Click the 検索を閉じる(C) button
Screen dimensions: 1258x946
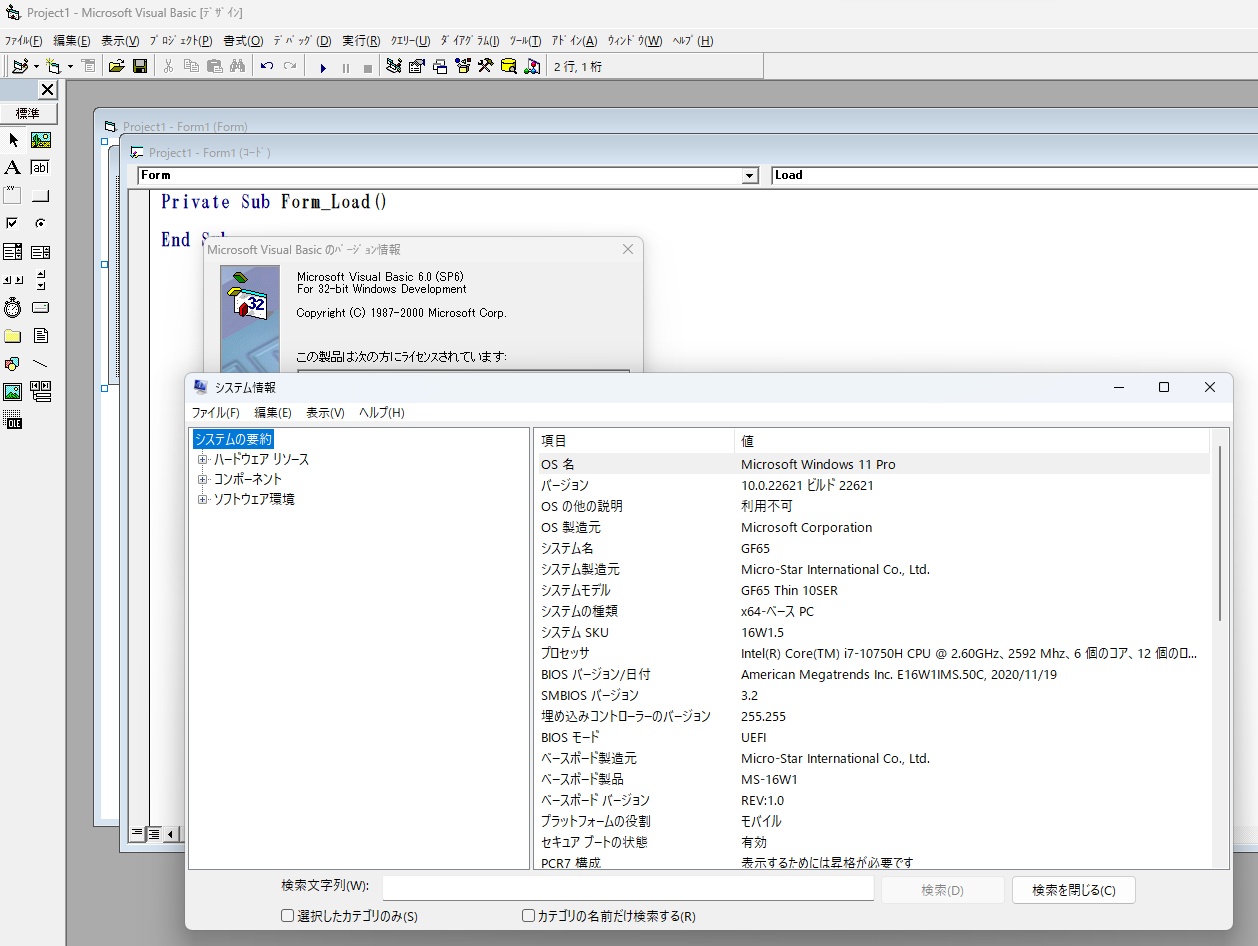tap(1074, 890)
